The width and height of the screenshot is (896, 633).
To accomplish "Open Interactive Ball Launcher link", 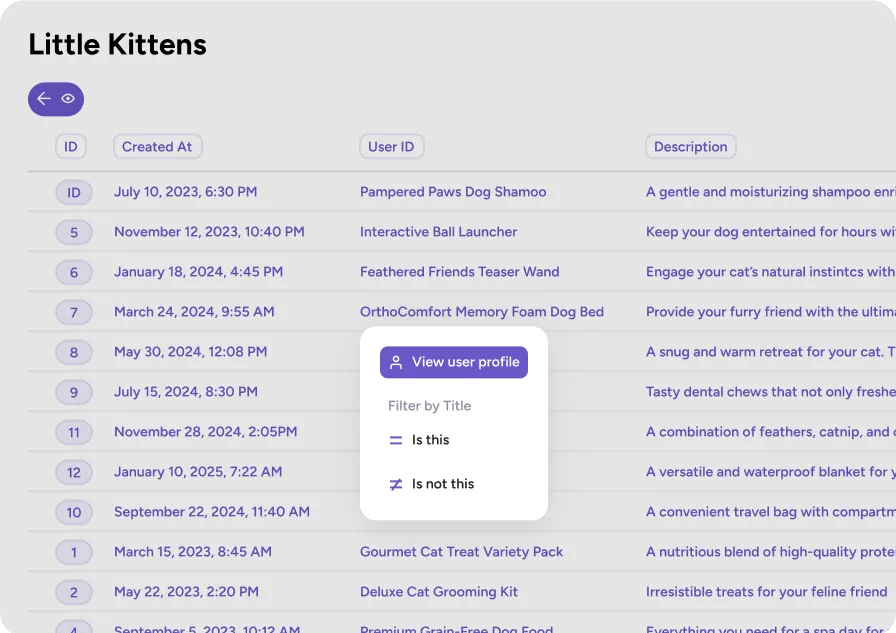I will (438, 232).
